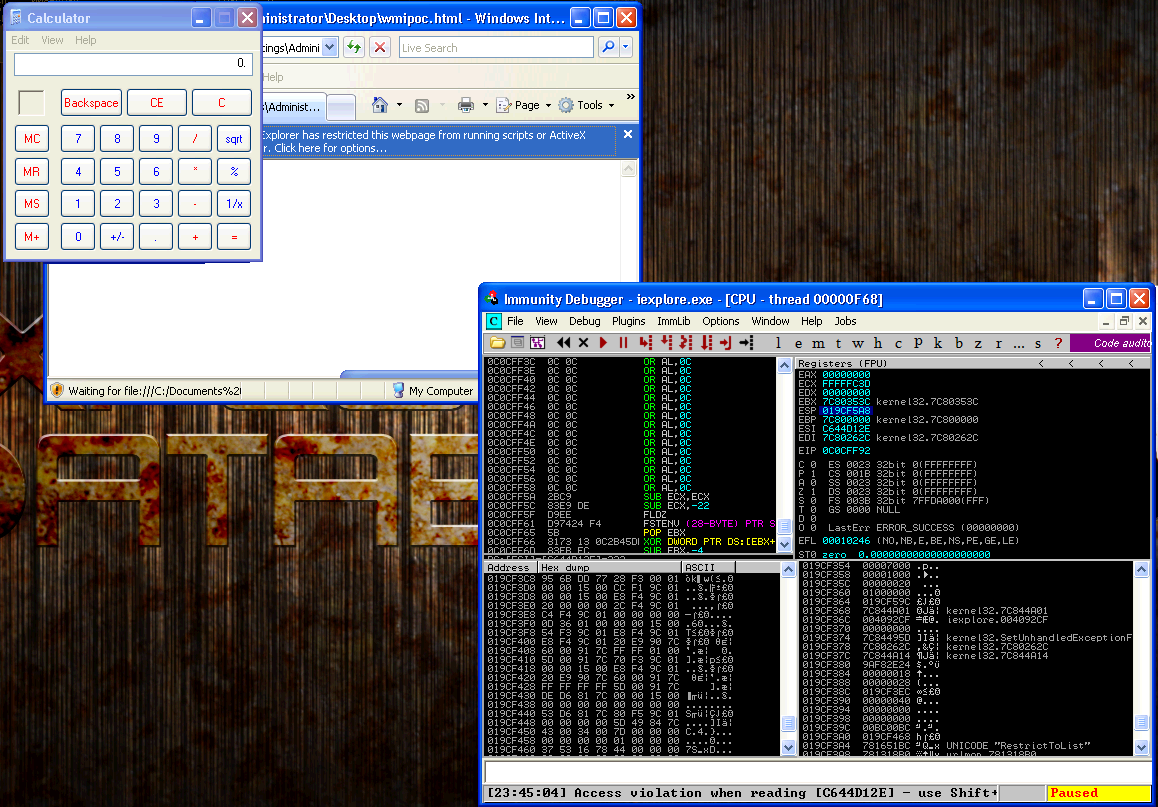1158x807 pixels.
Task: Click the Trace over icon in debugger toolbar
Action: (706, 343)
